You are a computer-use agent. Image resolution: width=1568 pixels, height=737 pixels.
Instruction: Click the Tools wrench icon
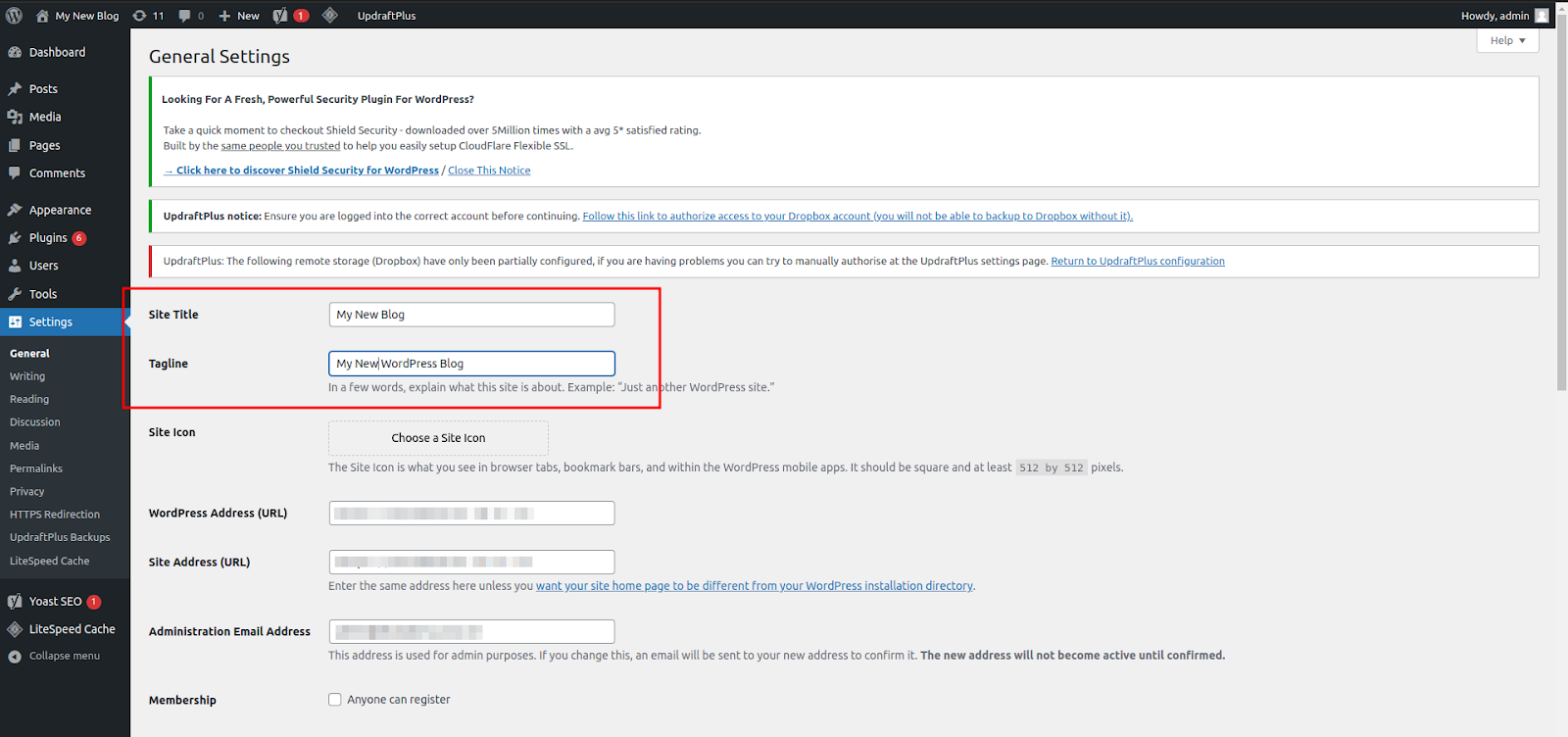[15, 293]
